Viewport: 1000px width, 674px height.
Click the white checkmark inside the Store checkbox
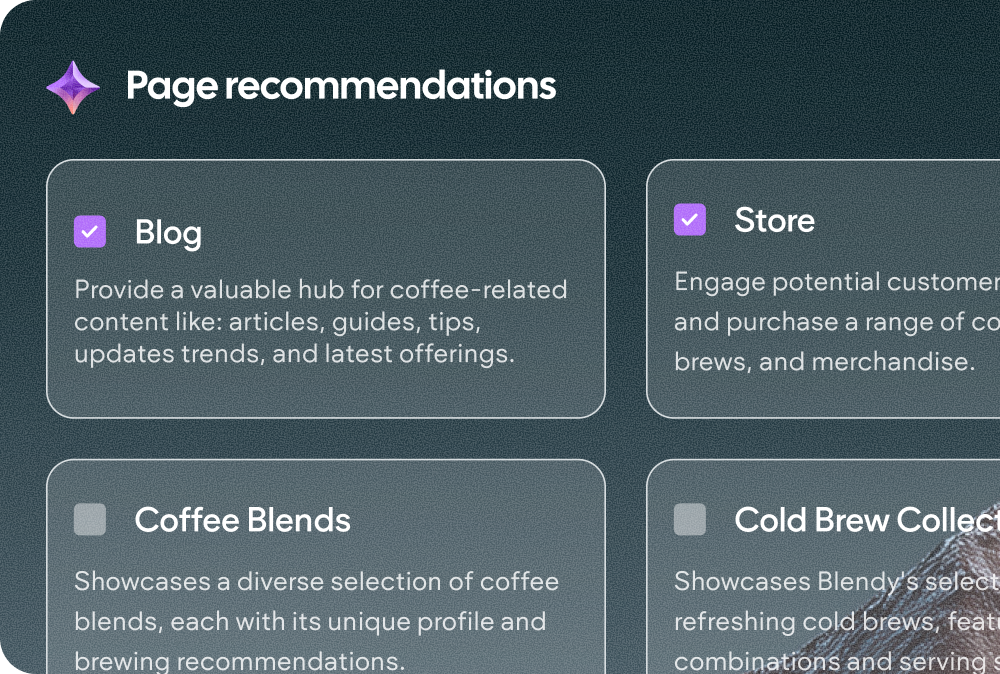point(690,220)
